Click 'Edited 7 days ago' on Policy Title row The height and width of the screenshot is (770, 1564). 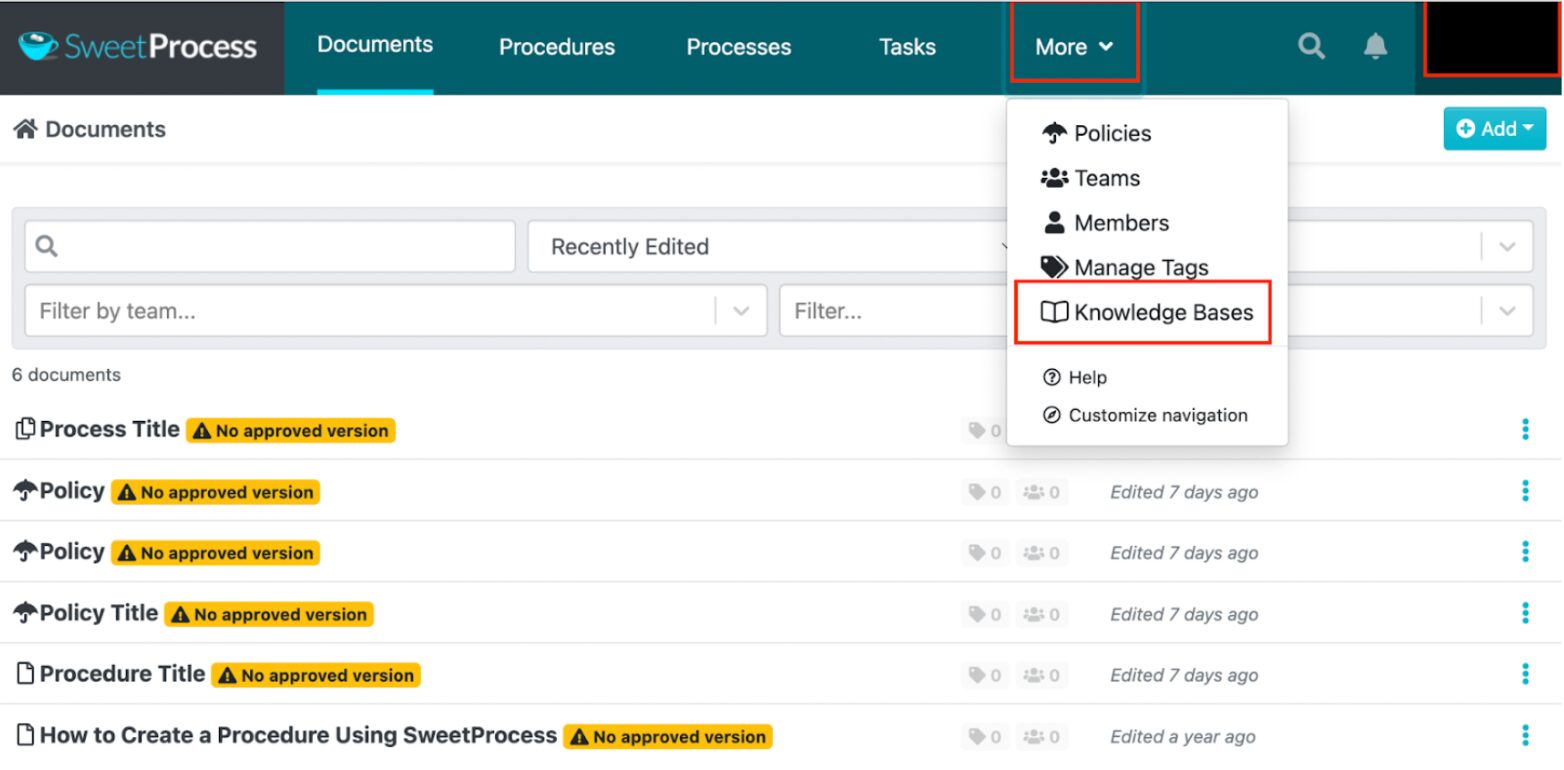click(x=1184, y=614)
